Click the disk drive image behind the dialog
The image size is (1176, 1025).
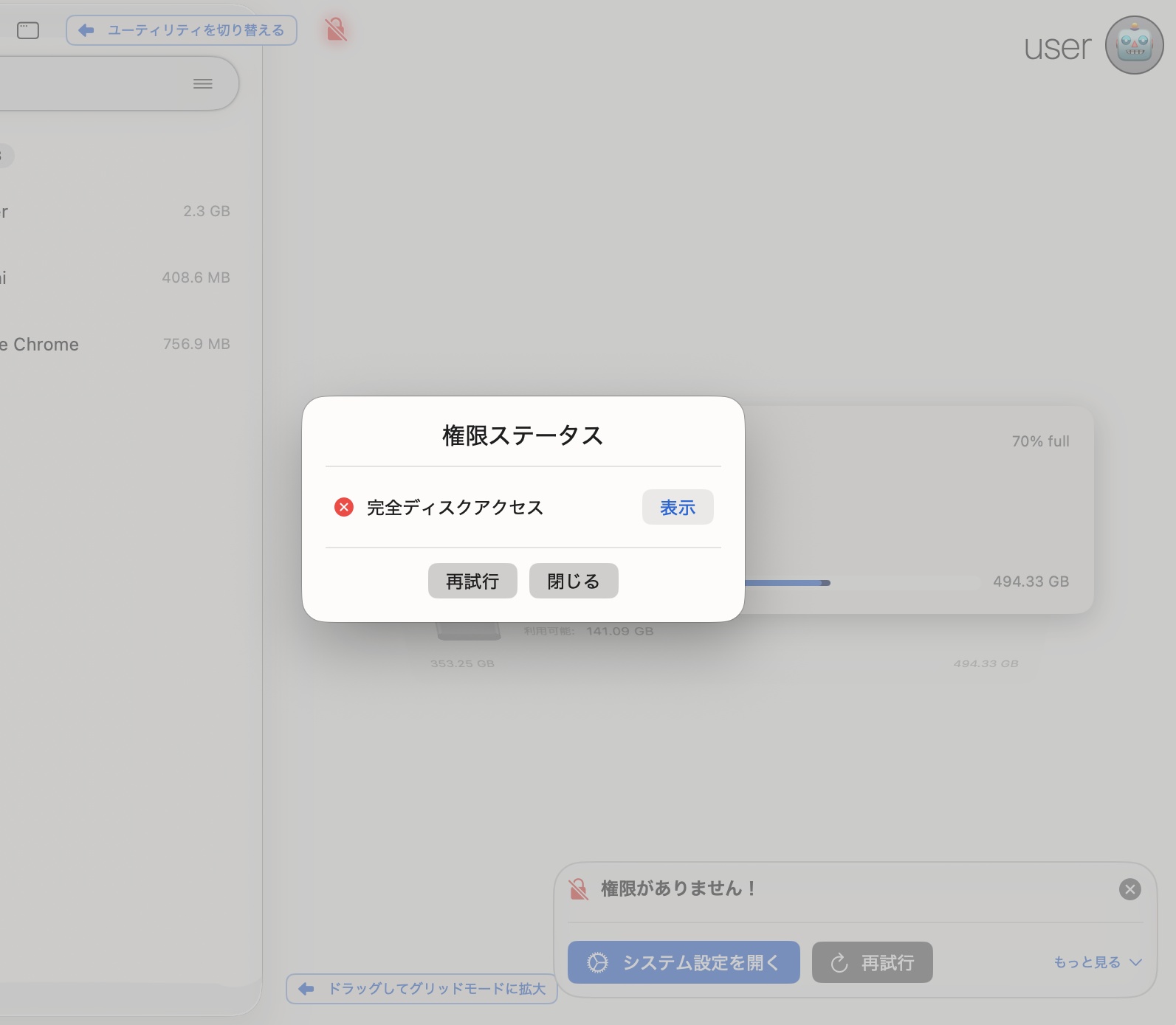[470, 632]
